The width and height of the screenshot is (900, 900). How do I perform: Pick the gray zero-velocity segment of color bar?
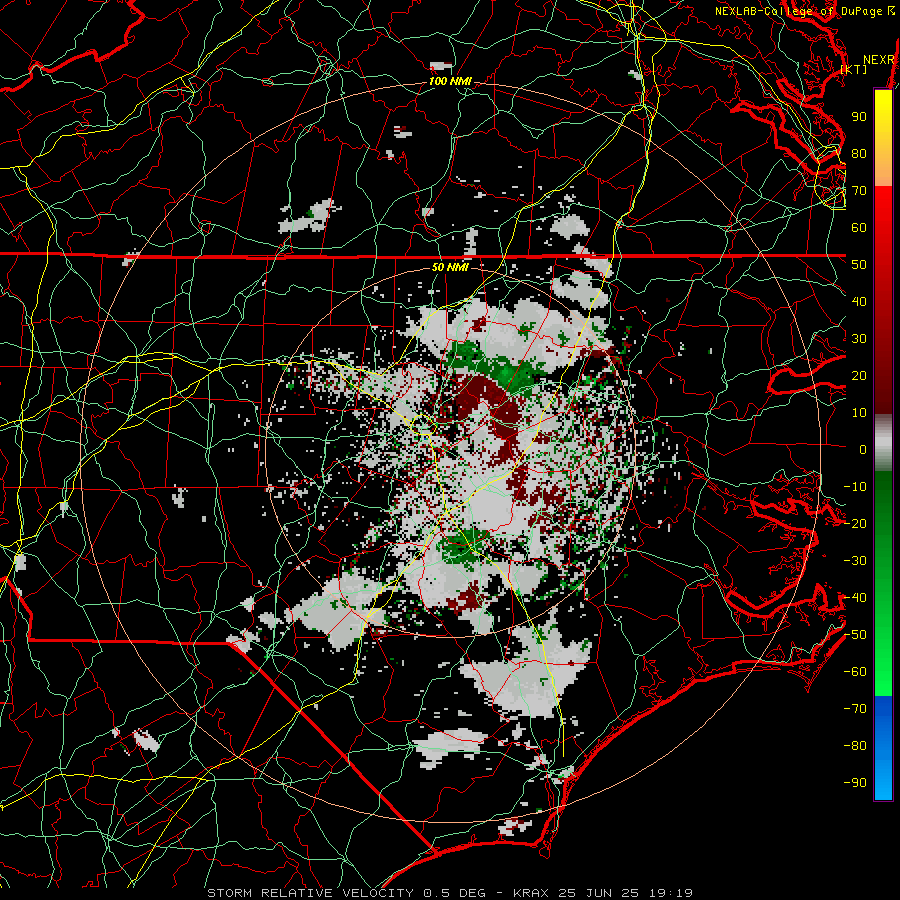click(883, 443)
